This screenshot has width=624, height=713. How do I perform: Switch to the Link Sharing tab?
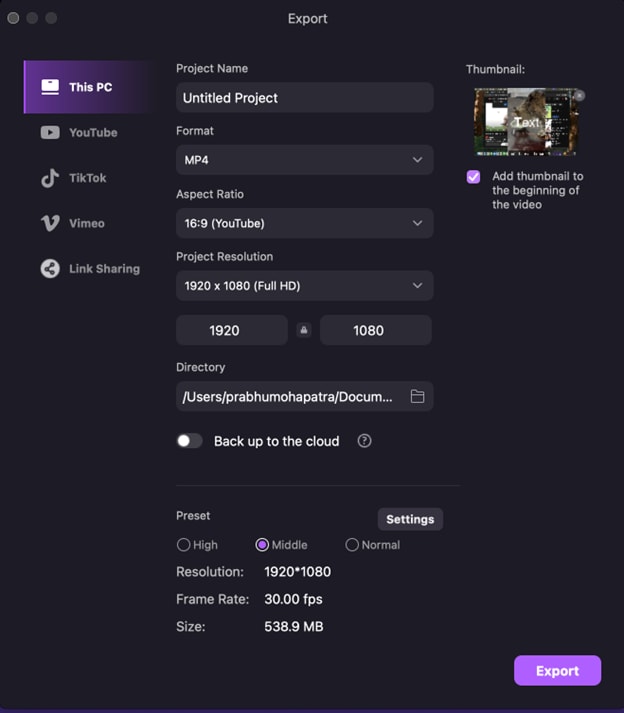103,268
